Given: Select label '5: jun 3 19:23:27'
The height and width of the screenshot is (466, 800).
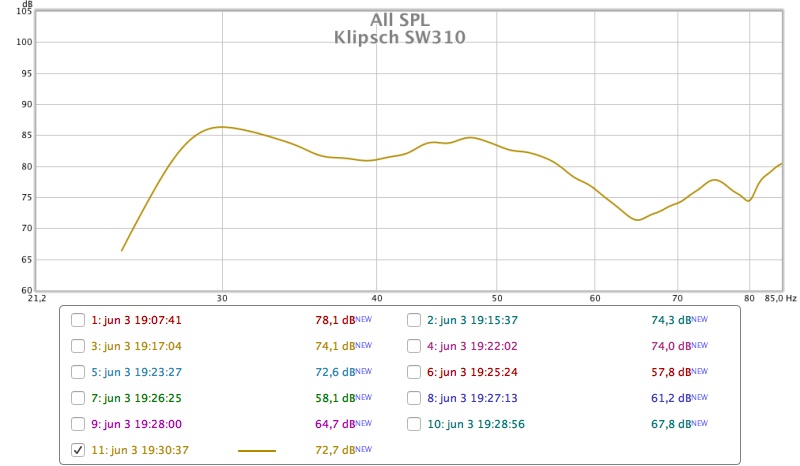Looking at the screenshot, I should [136, 372].
